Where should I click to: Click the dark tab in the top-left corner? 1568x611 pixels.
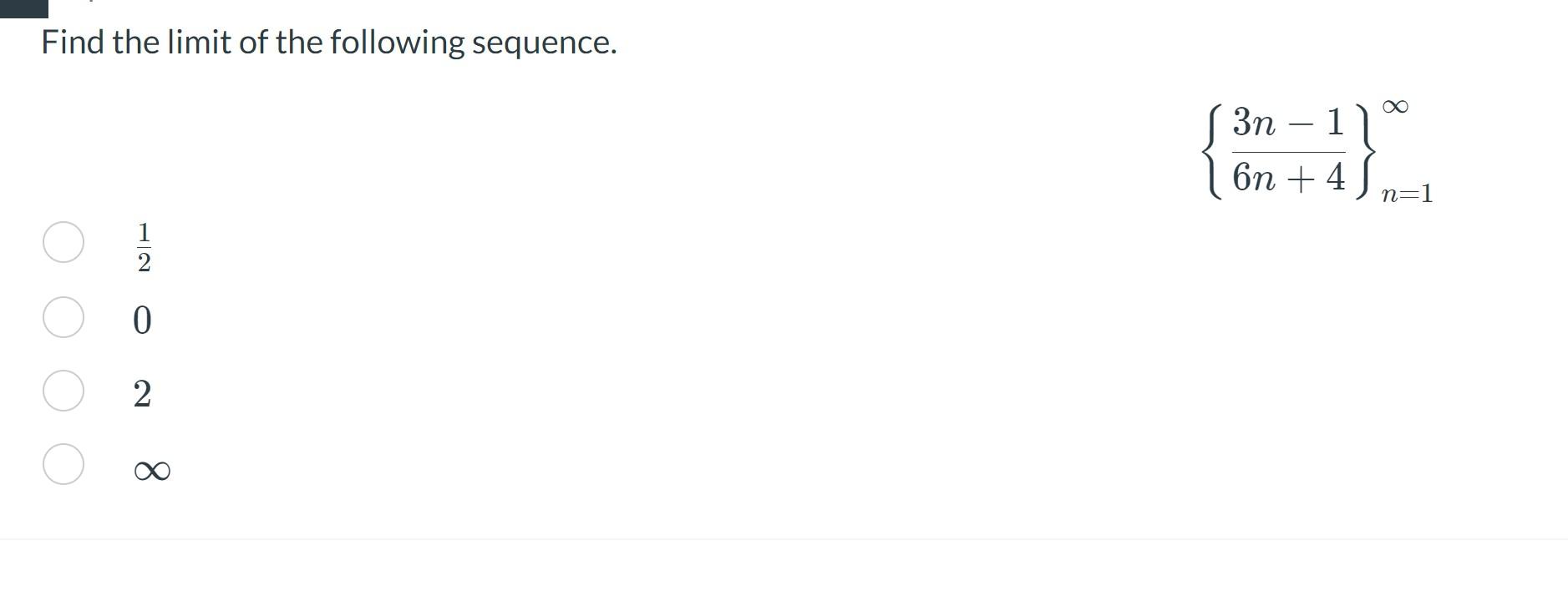tap(24, 8)
